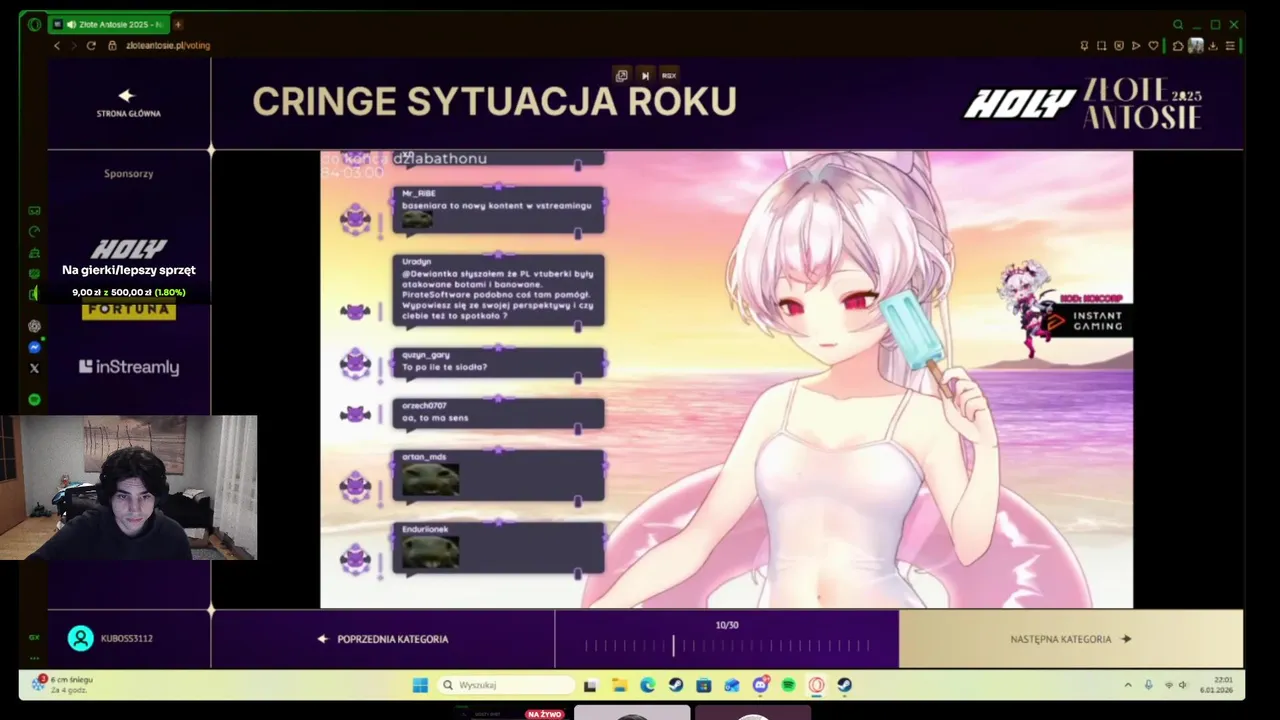Click the 10/30 category progress bar
The width and height of the screenshot is (1280, 720).
(x=727, y=645)
